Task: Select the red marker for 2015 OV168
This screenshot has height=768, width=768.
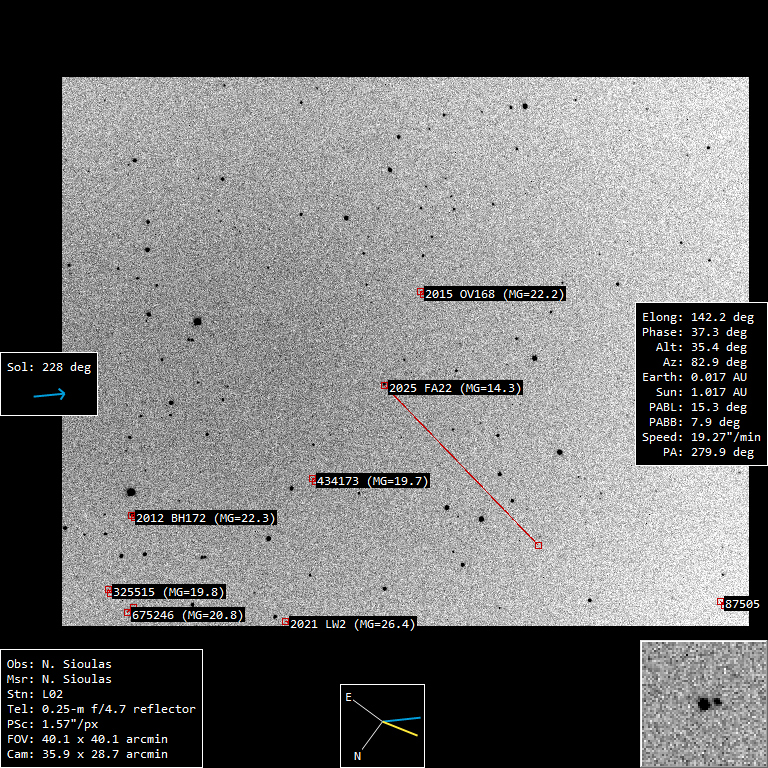Action: (x=421, y=292)
